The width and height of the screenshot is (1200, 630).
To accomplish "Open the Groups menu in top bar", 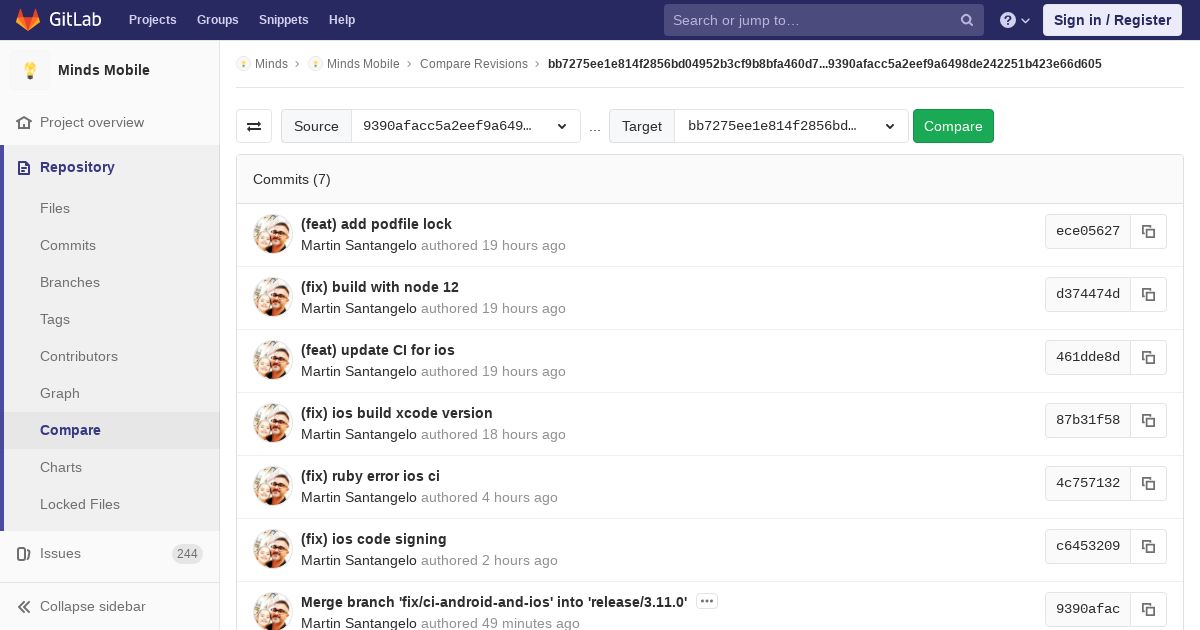I will 217,20.
